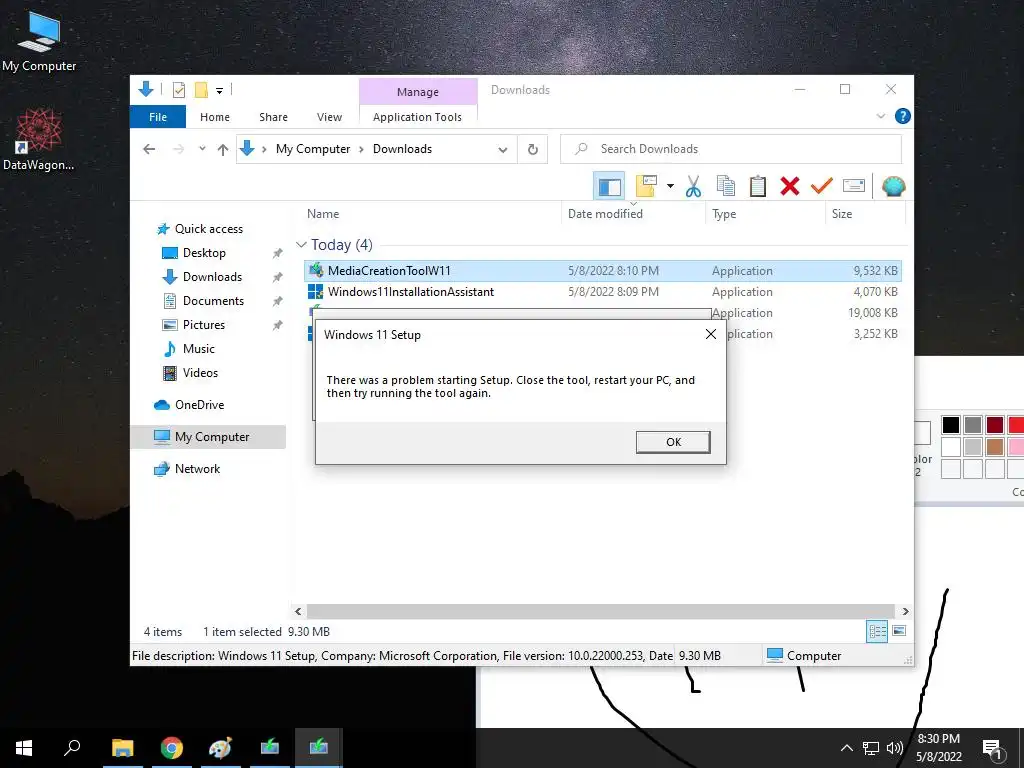The height and width of the screenshot is (768, 1024).
Task: Click the red X Delete toolbar icon
Action: point(790,187)
